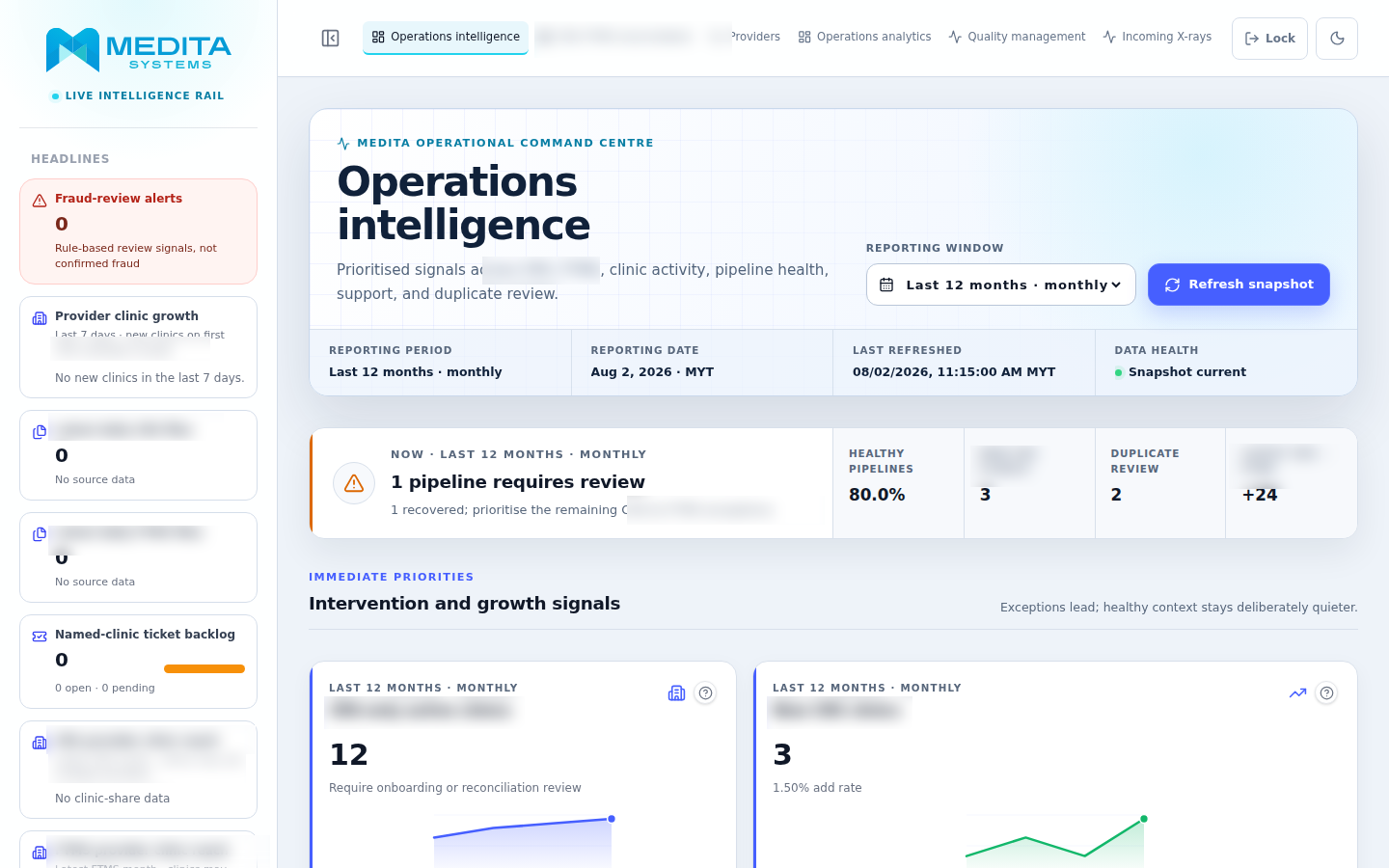Click the Medita Systems logo
Screen dimensions: 1389x868
tap(139, 50)
